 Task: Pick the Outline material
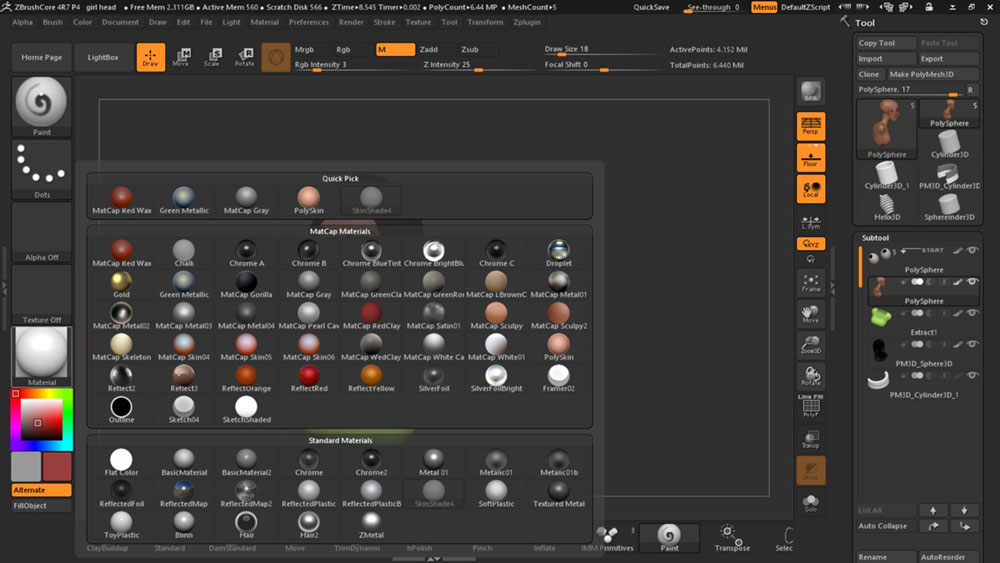click(x=121, y=410)
